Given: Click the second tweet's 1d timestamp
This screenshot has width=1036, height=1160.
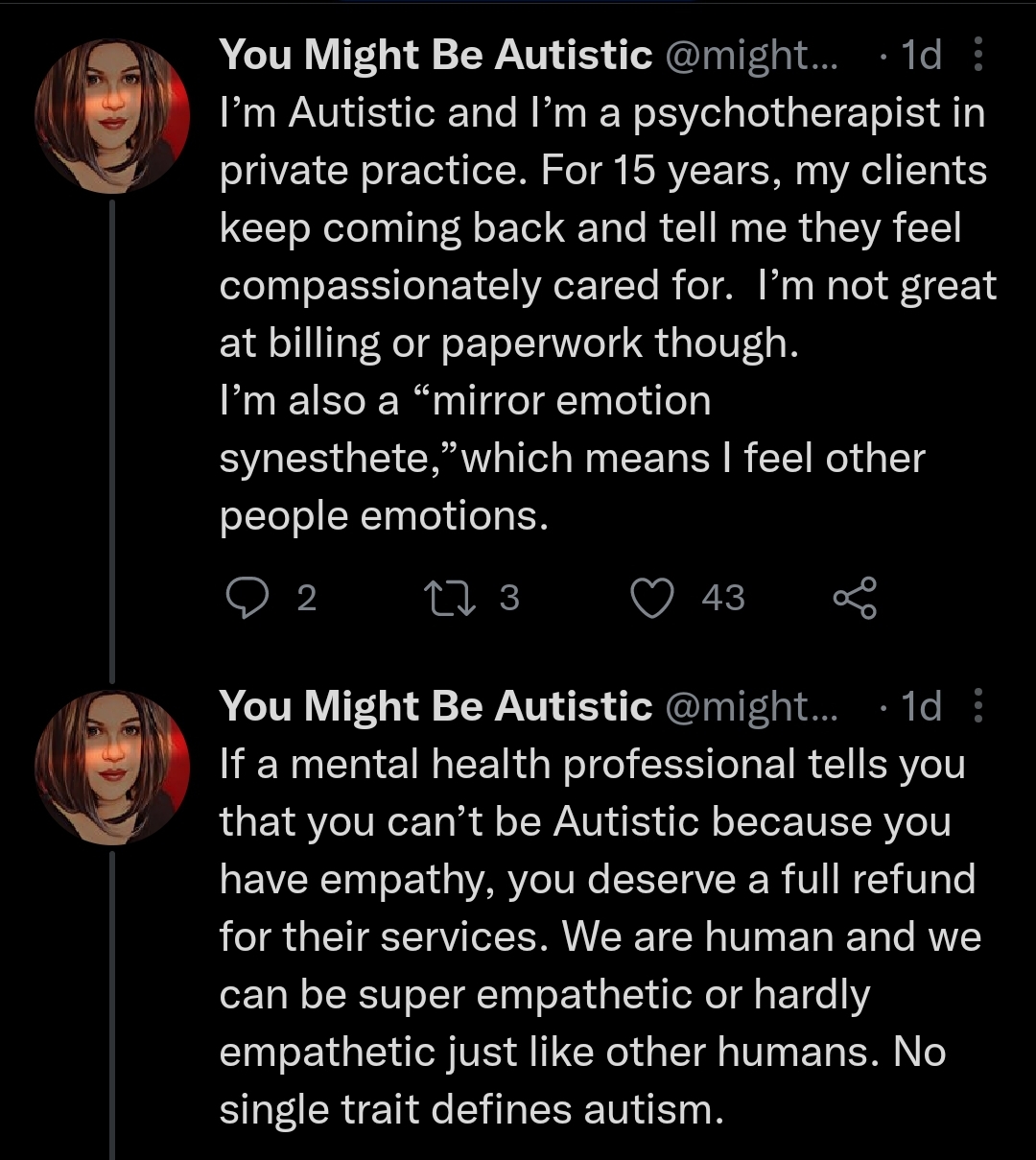Looking at the screenshot, I should click(x=921, y=706).
